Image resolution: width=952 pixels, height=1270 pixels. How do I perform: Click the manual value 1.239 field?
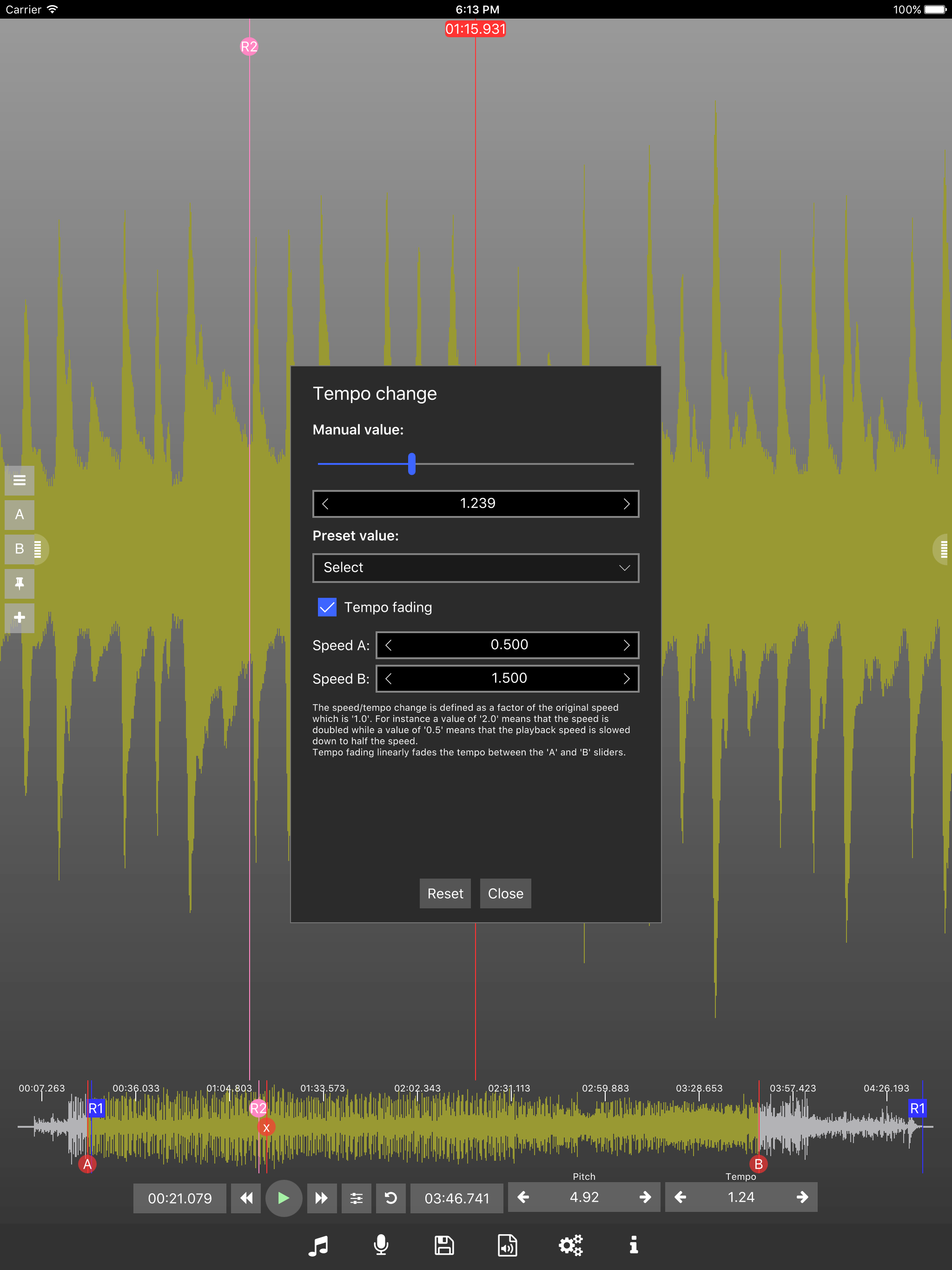(x=477, y=503)
